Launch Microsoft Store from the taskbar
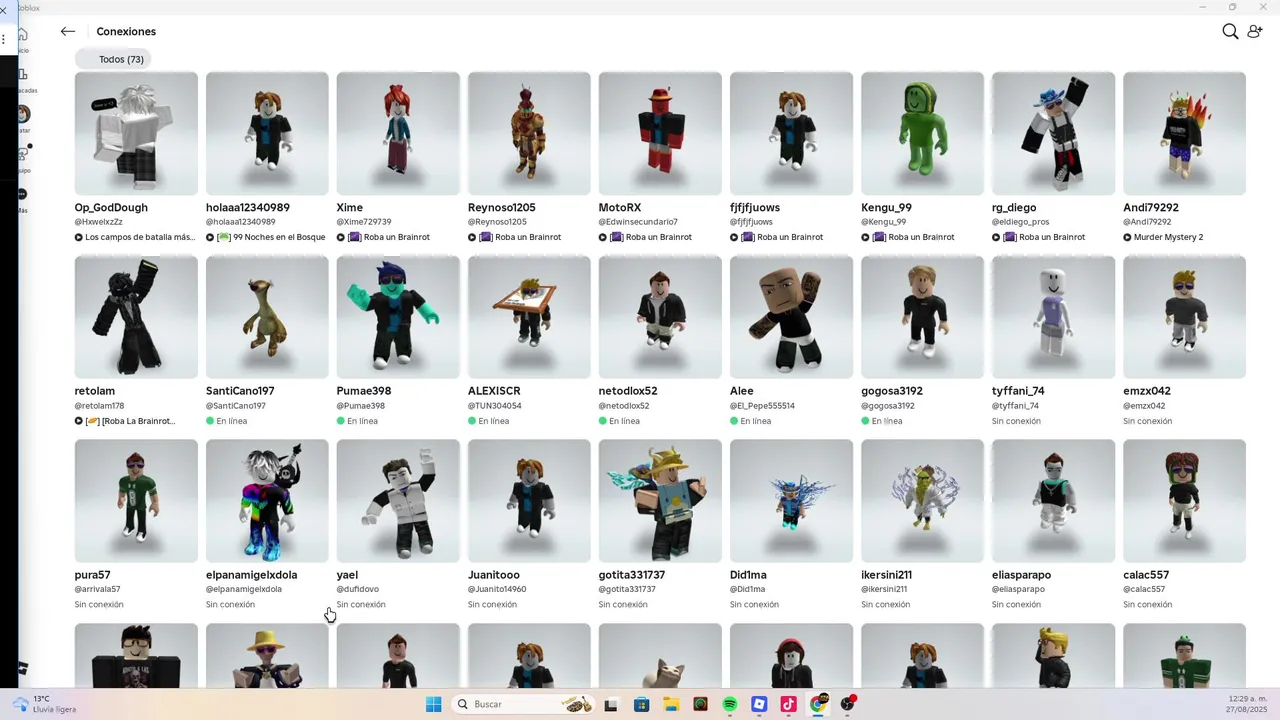Screen dimensions: 1280x720 click(641, 704)
